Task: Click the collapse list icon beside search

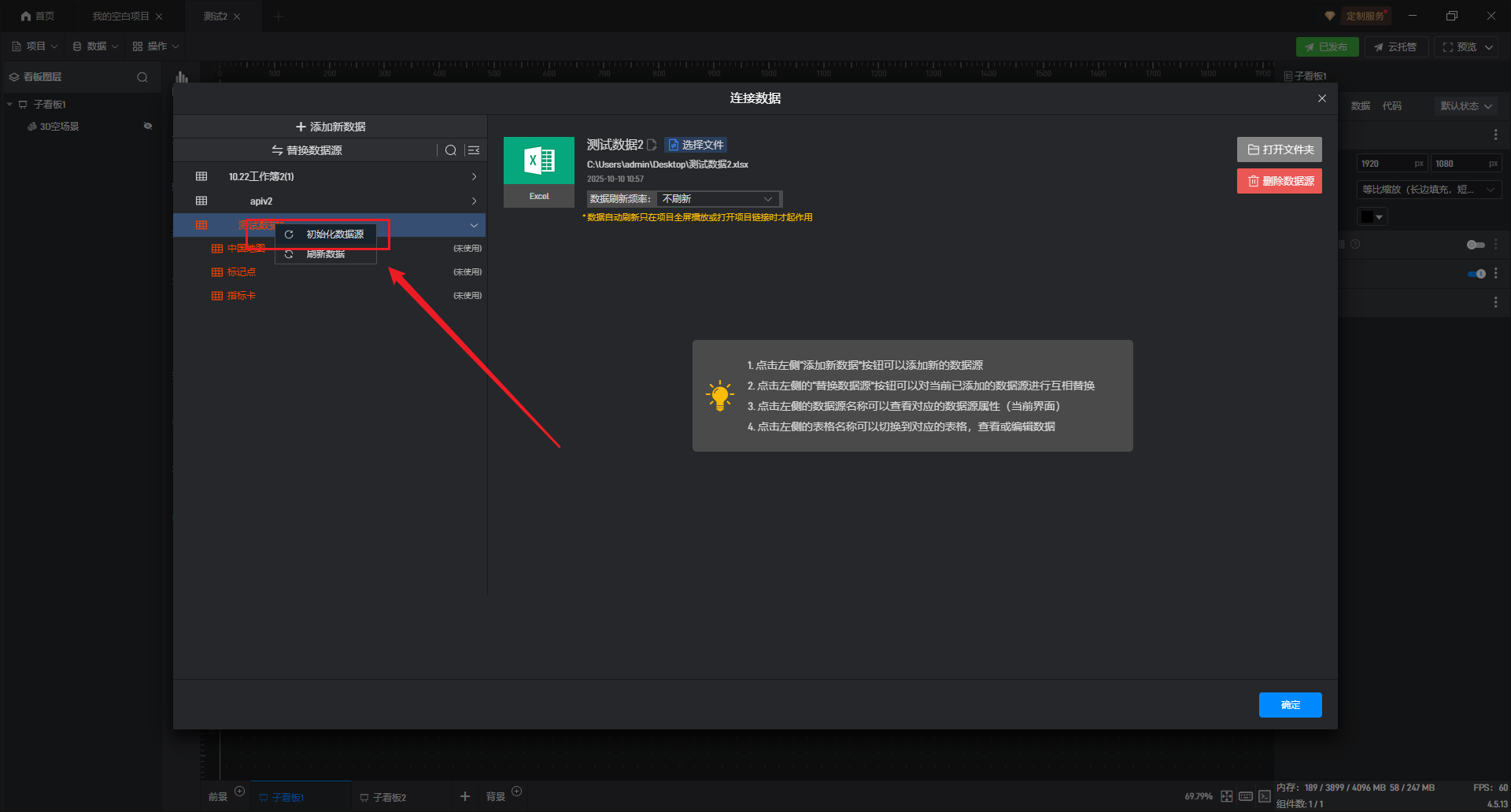Action: [474, 150]
